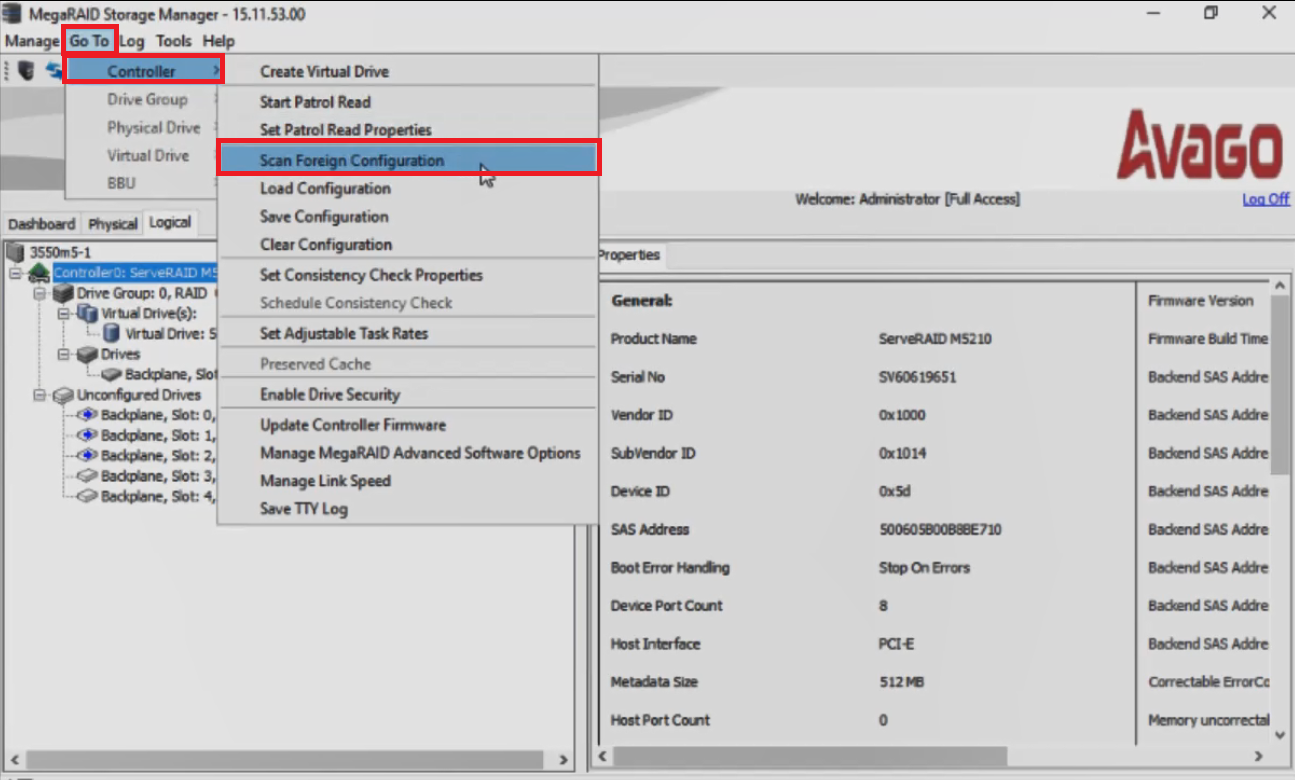Open the Log menu
Viewport: 1295px width, 780px height.
[x=133, y=41]
